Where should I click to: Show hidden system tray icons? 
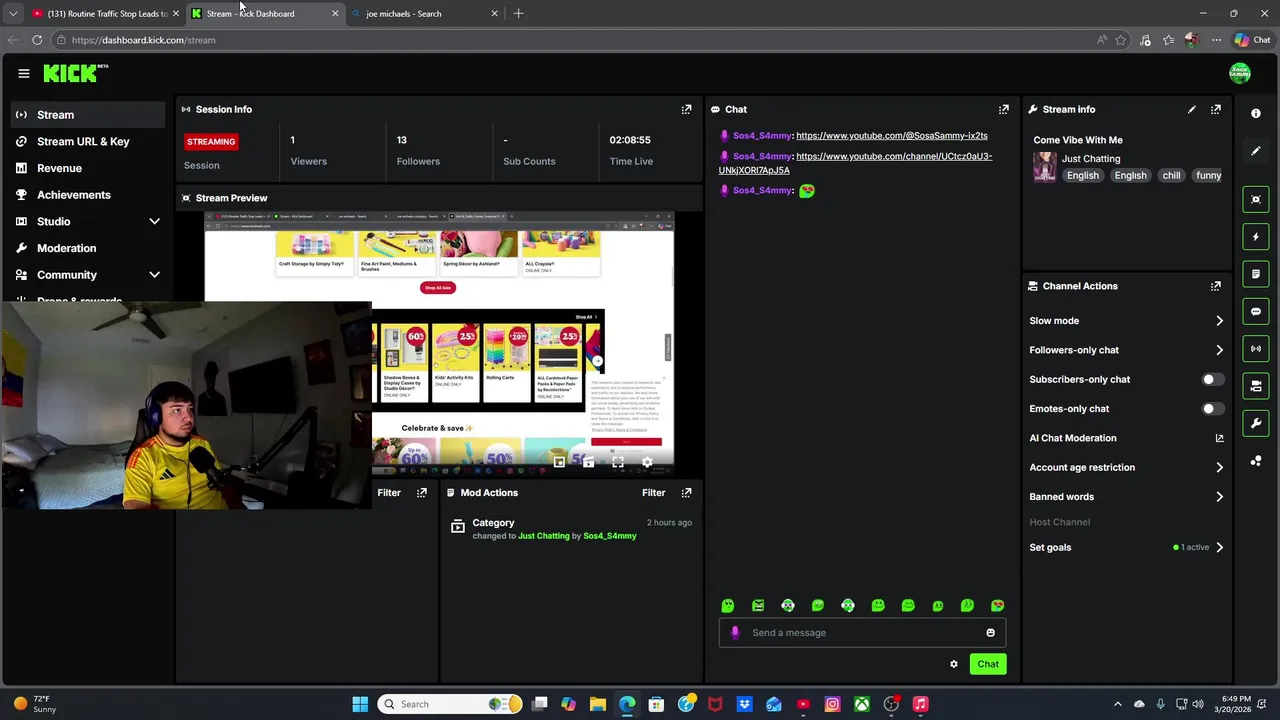(1118, 704)
